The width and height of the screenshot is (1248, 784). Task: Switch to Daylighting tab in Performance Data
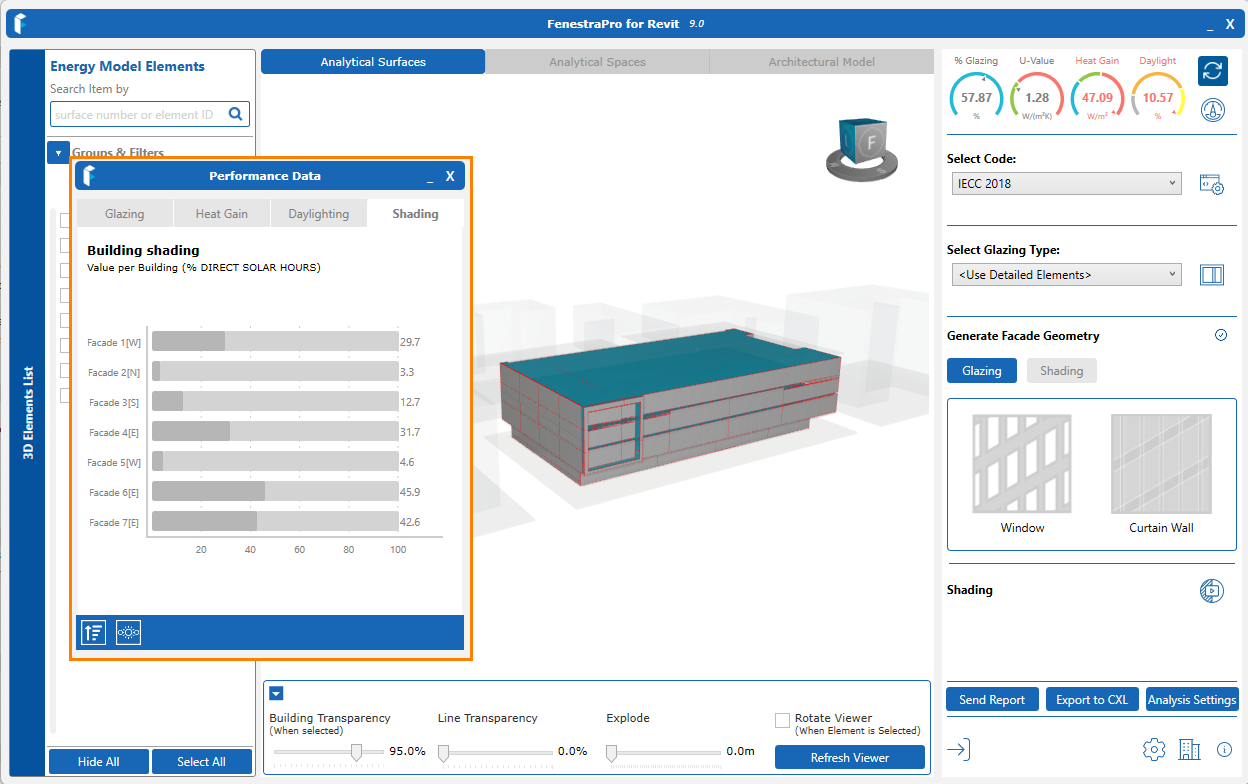click(x=319, y=214)
